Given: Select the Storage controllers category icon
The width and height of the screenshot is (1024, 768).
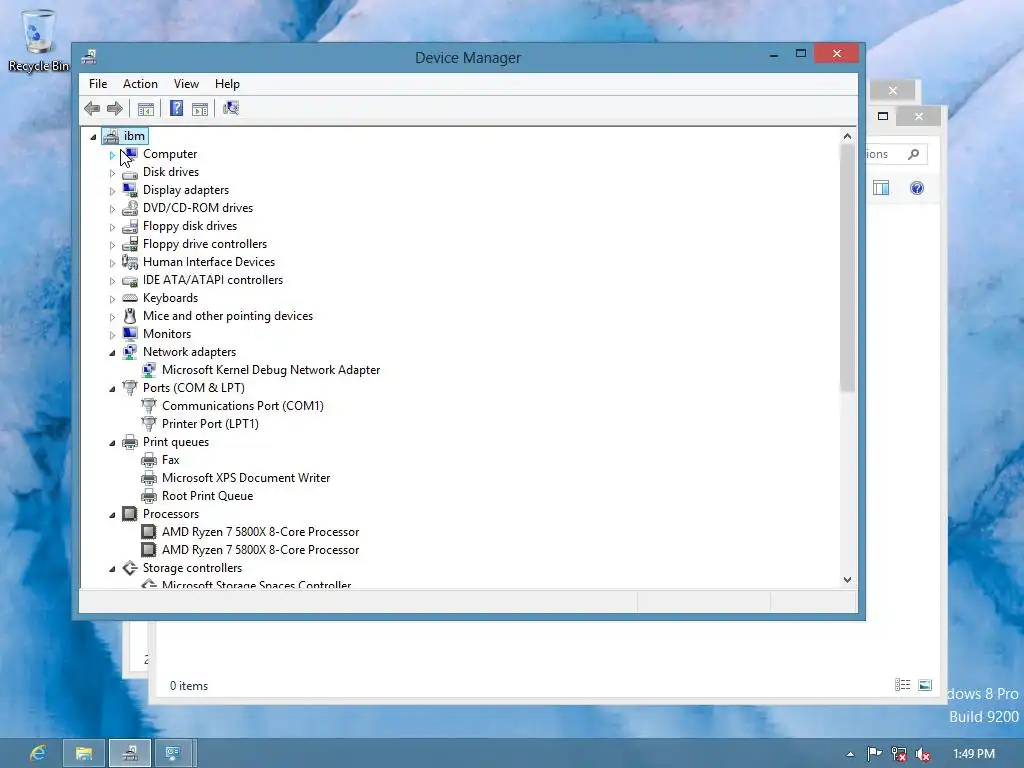Looking at the screenshot, I should [x=130, y=568].
